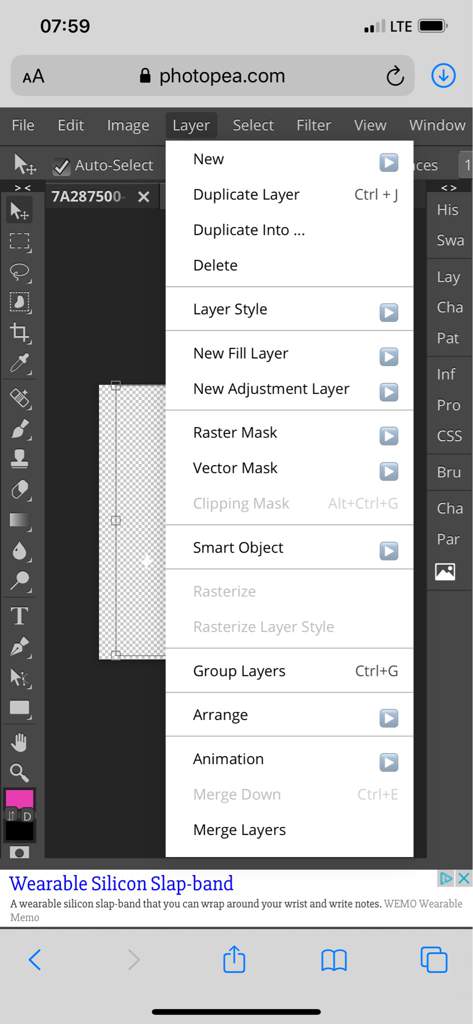The height and width of the screenshot is (1024, 473).
Task: Select the Zoom magnifier tool
Action: (x=20, y=774)
